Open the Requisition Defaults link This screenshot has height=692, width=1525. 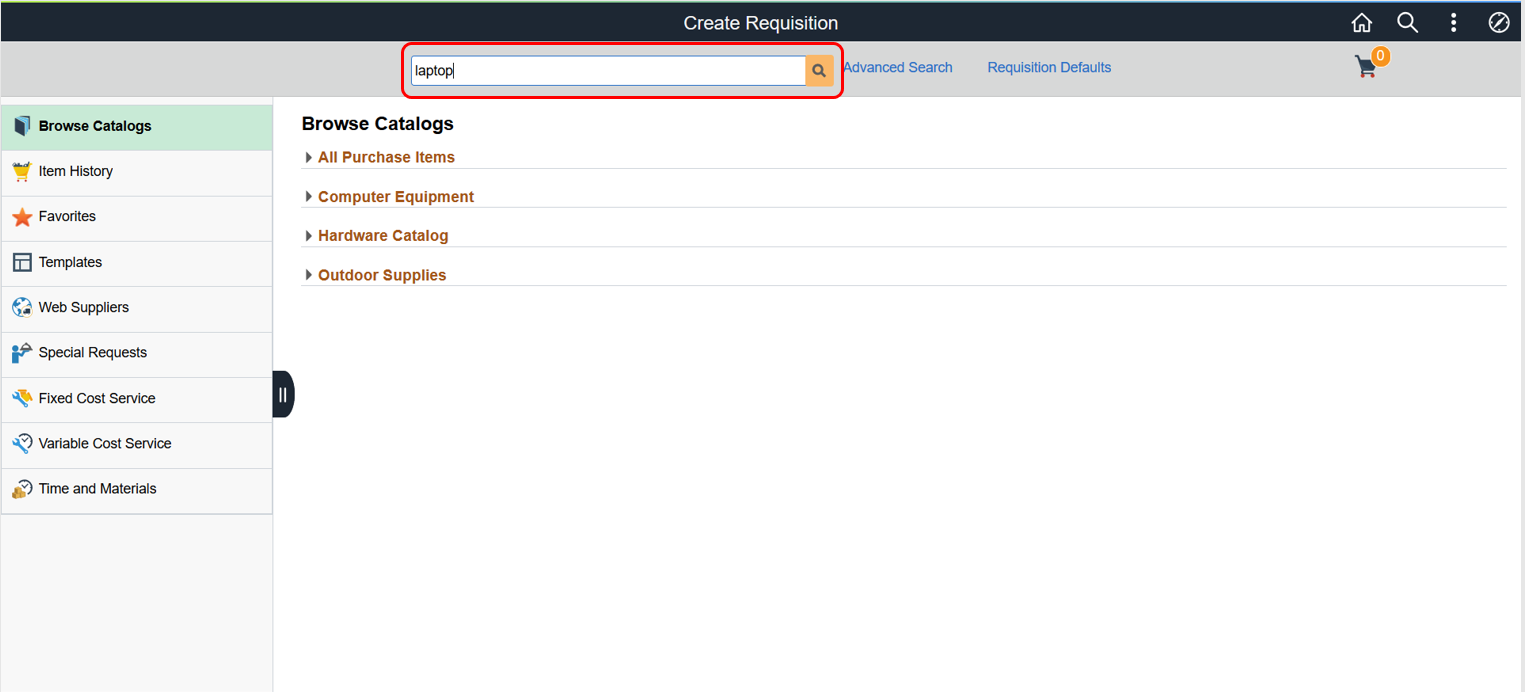click(1049, 67)
